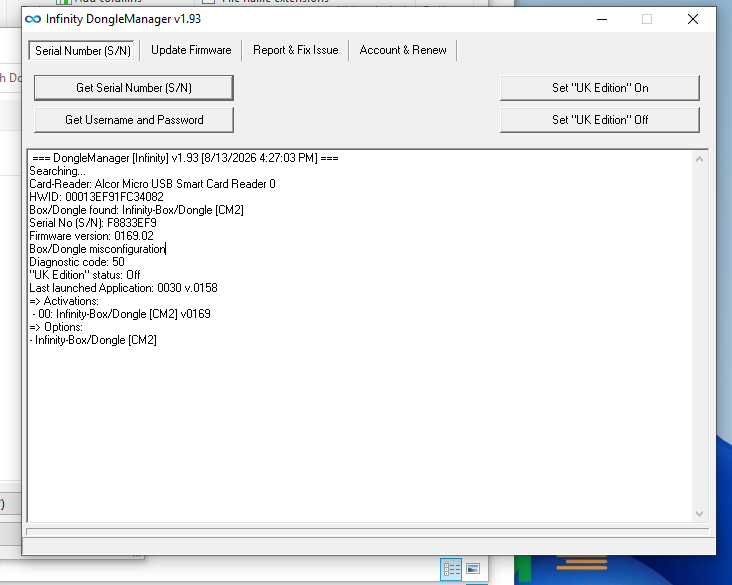Screen dimensions: 732x585
Task: Click the Infinity logo icon in title bar
Action: 33,19
